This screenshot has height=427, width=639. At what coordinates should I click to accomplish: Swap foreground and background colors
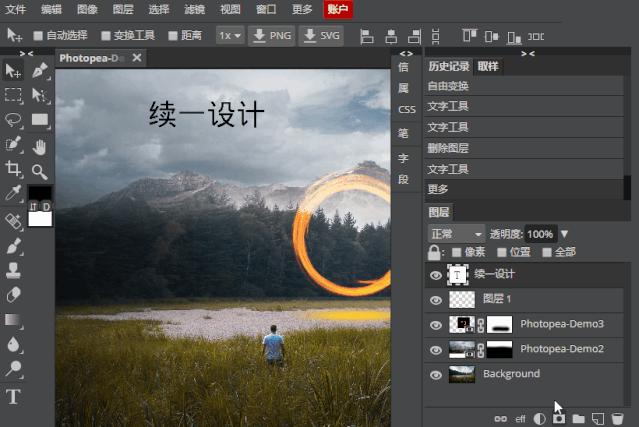[33, 207]
